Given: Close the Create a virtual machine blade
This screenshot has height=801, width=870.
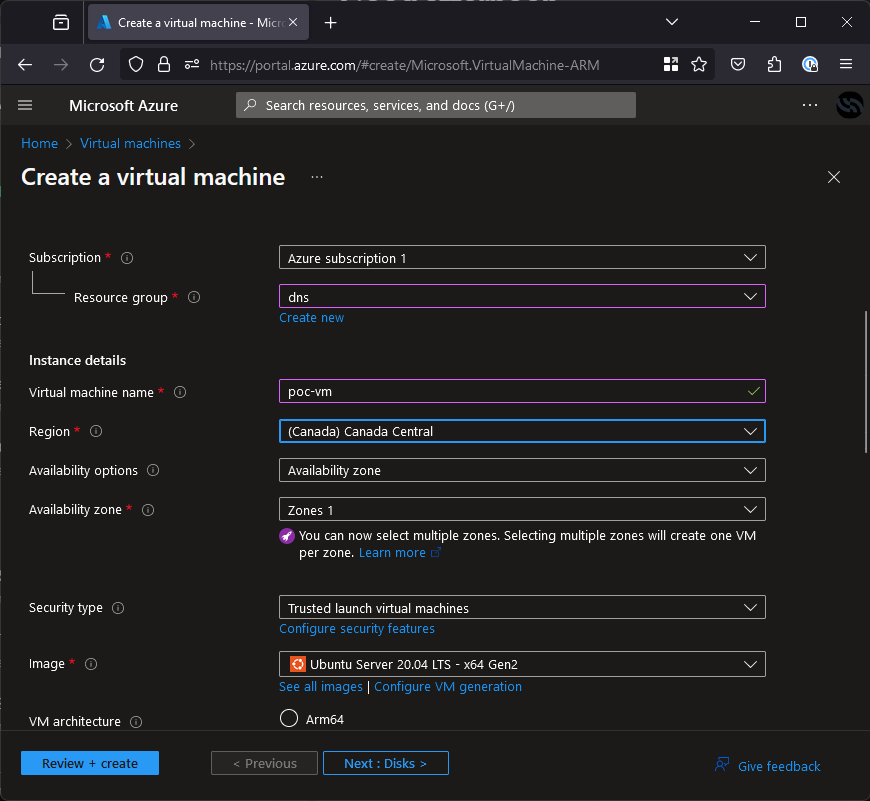Looking at the screenshot, I should point(833,177).
